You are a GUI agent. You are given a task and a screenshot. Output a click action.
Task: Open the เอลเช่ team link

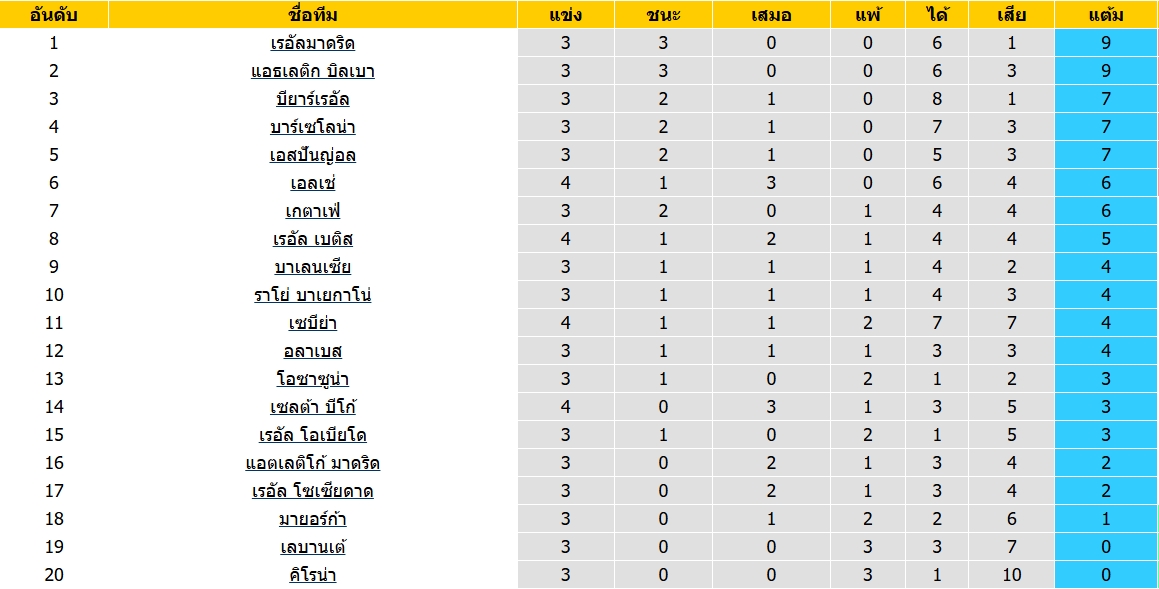(x=313, y=183)
